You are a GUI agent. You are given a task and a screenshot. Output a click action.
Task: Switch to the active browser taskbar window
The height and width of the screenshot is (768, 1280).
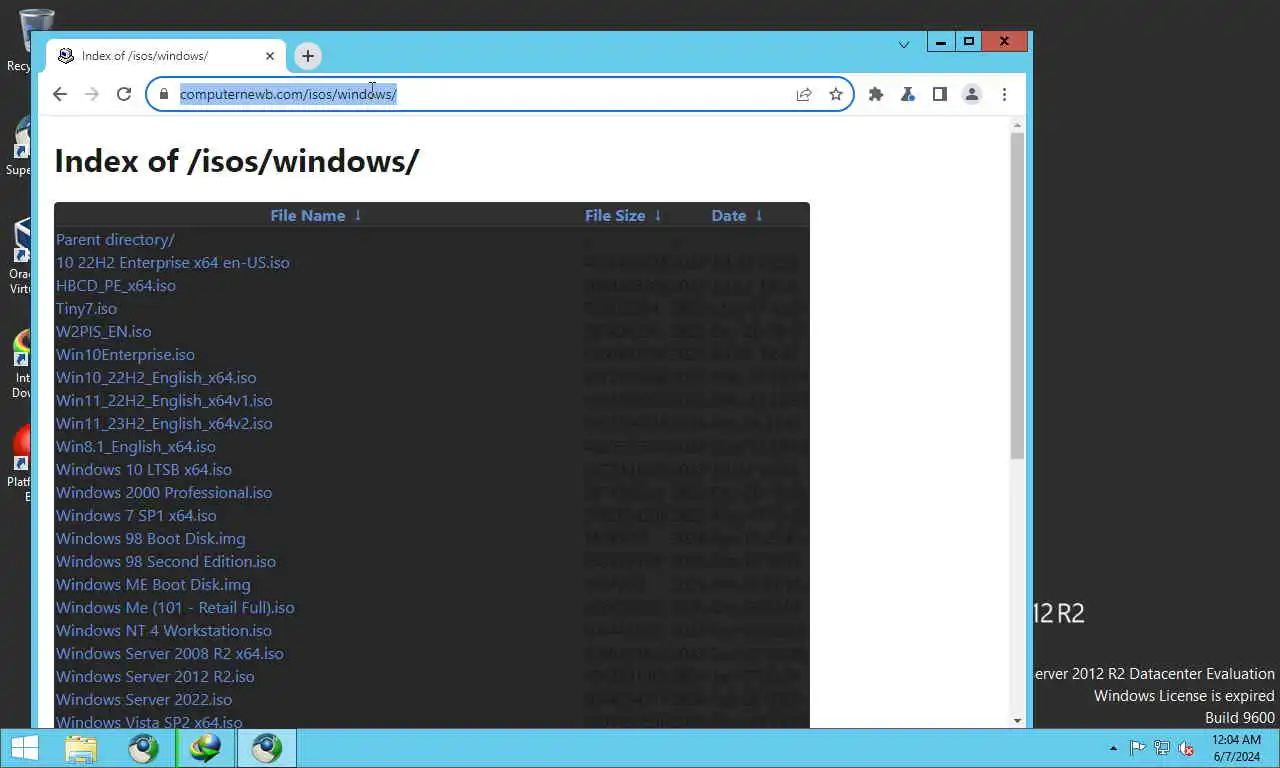coord(267,748)
